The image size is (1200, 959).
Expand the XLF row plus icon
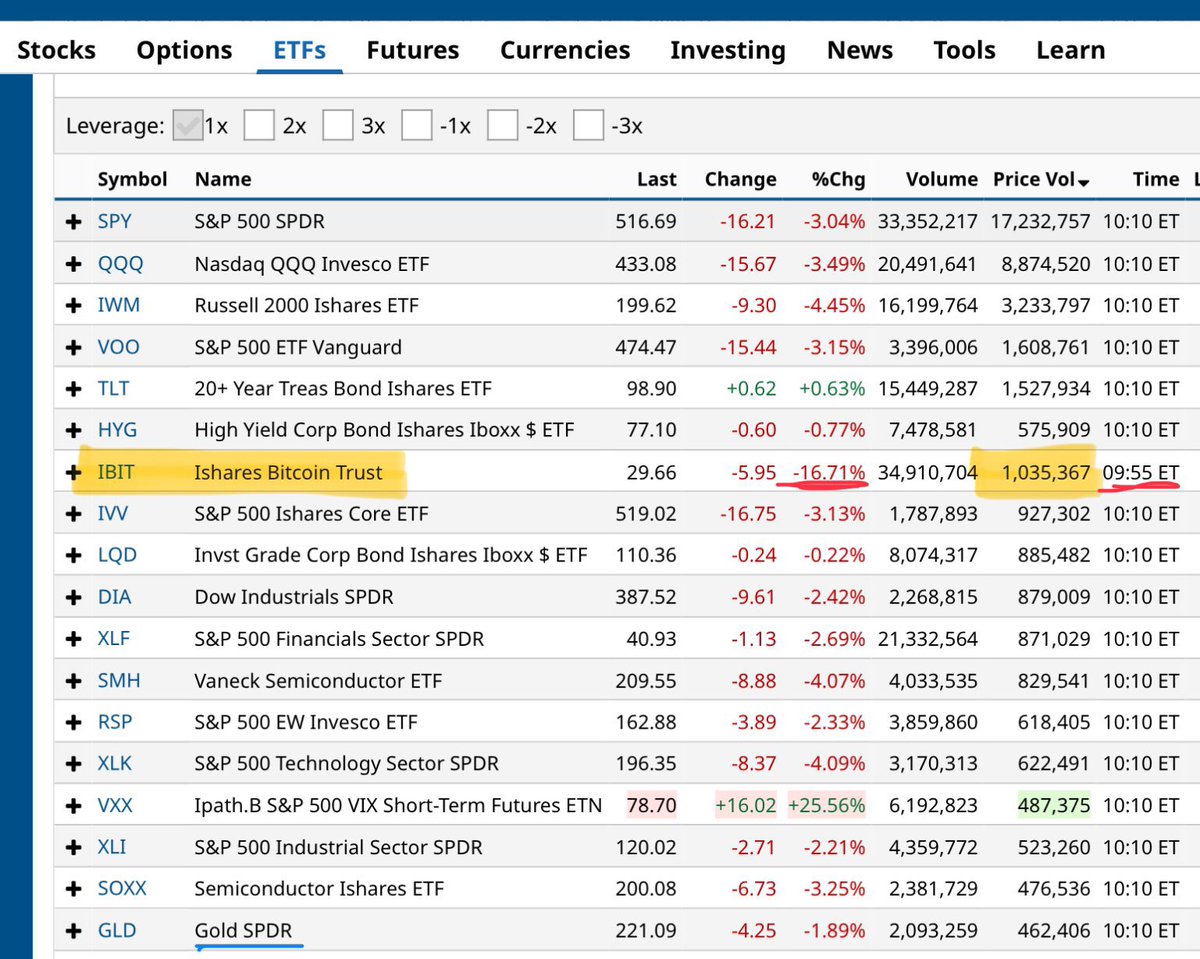tap(73, 638)
